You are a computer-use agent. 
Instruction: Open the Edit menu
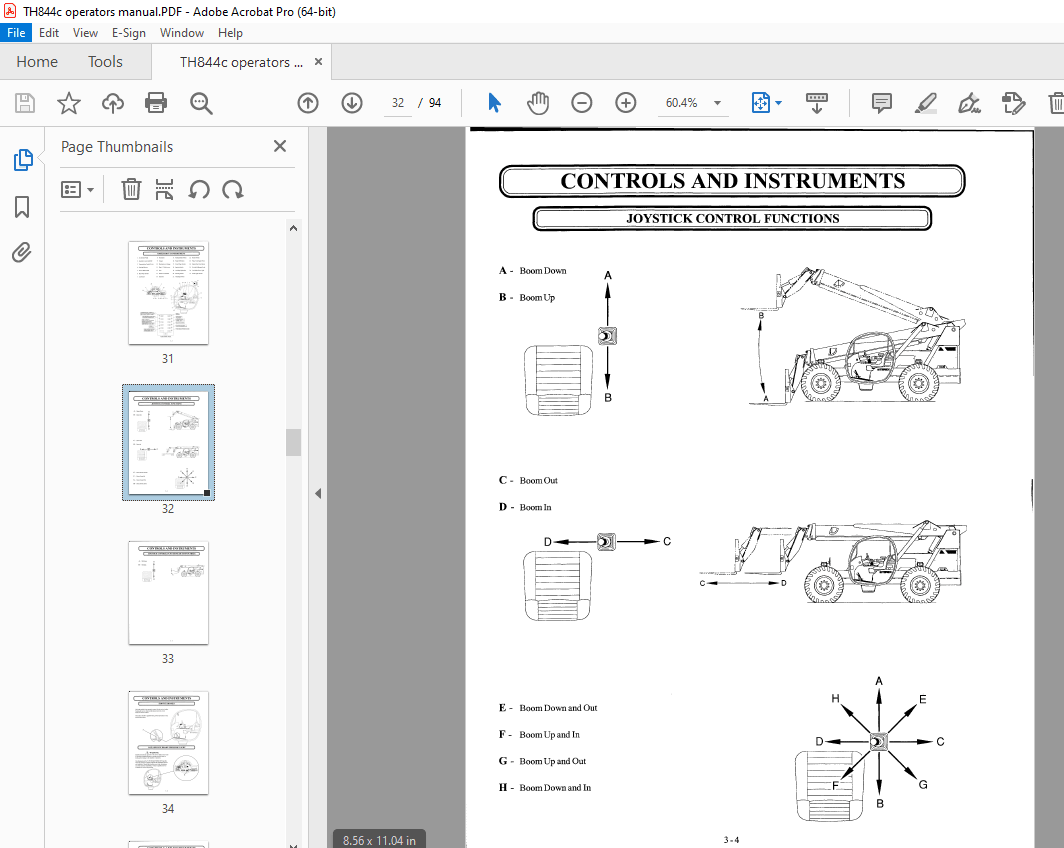pos(49,32)
